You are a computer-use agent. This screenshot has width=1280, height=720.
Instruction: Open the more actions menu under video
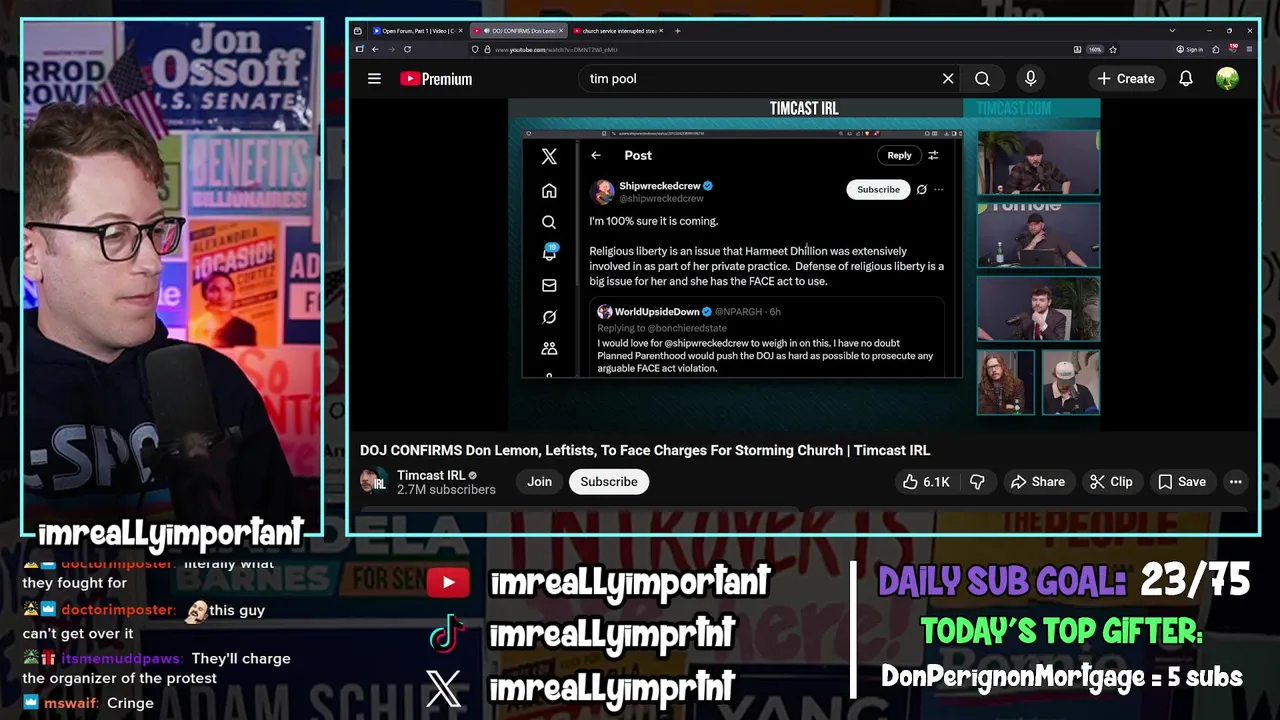coord(1235,482)
